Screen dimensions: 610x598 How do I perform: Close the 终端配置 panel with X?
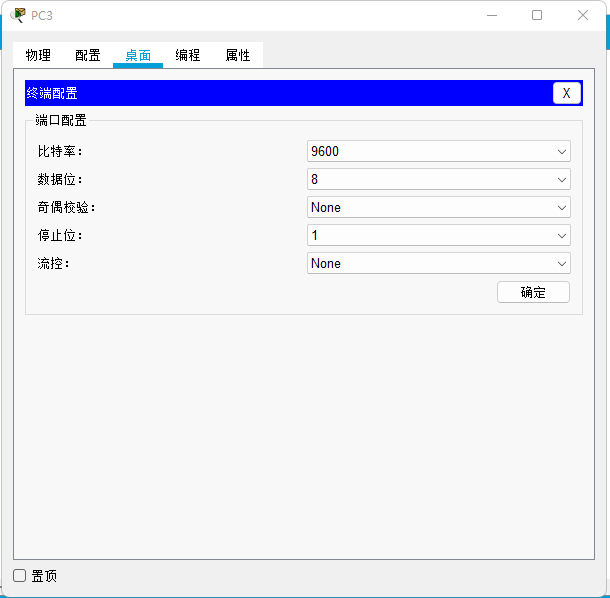tap(566, 93)
